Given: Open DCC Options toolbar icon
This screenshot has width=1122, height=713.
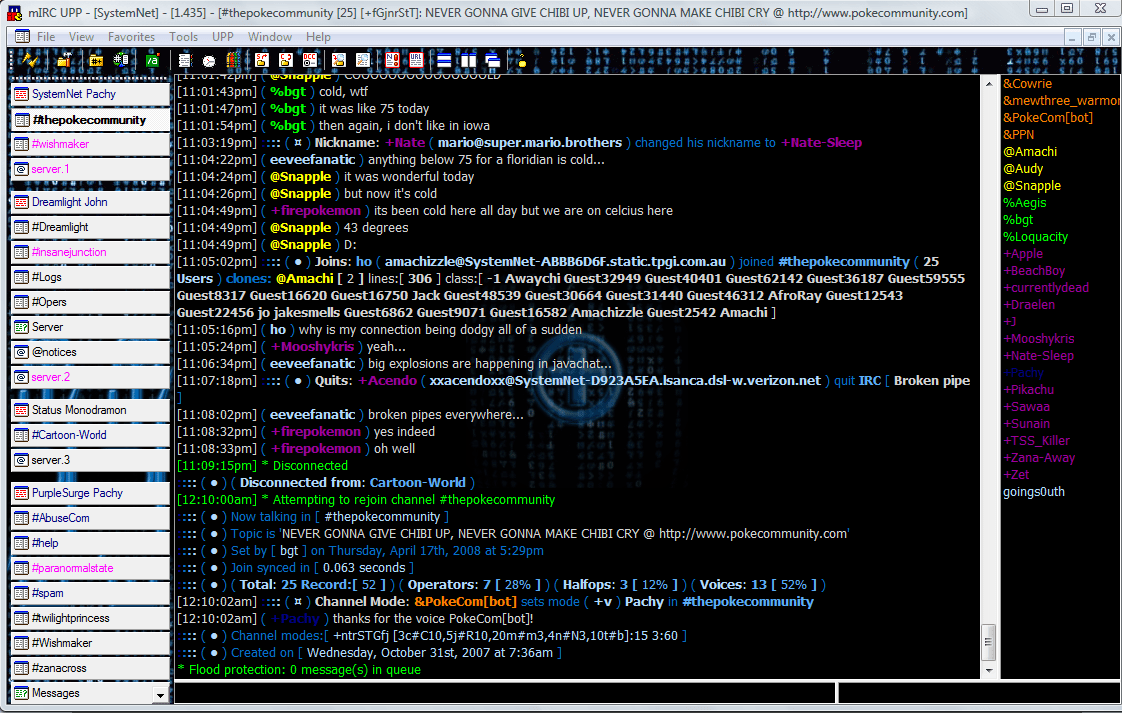Looking at the screenshot, I should coord(310,61).
